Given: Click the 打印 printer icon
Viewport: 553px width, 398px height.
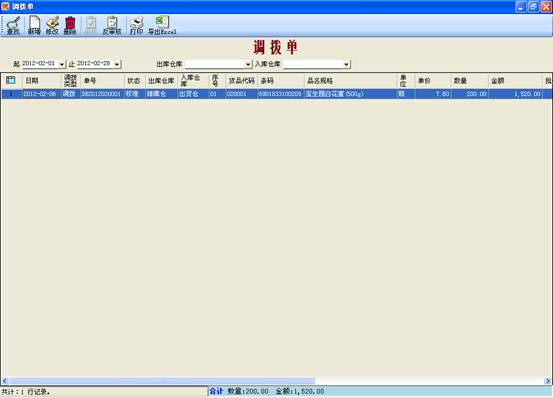Looking at the screenshot, I should (x=136, y=25).
